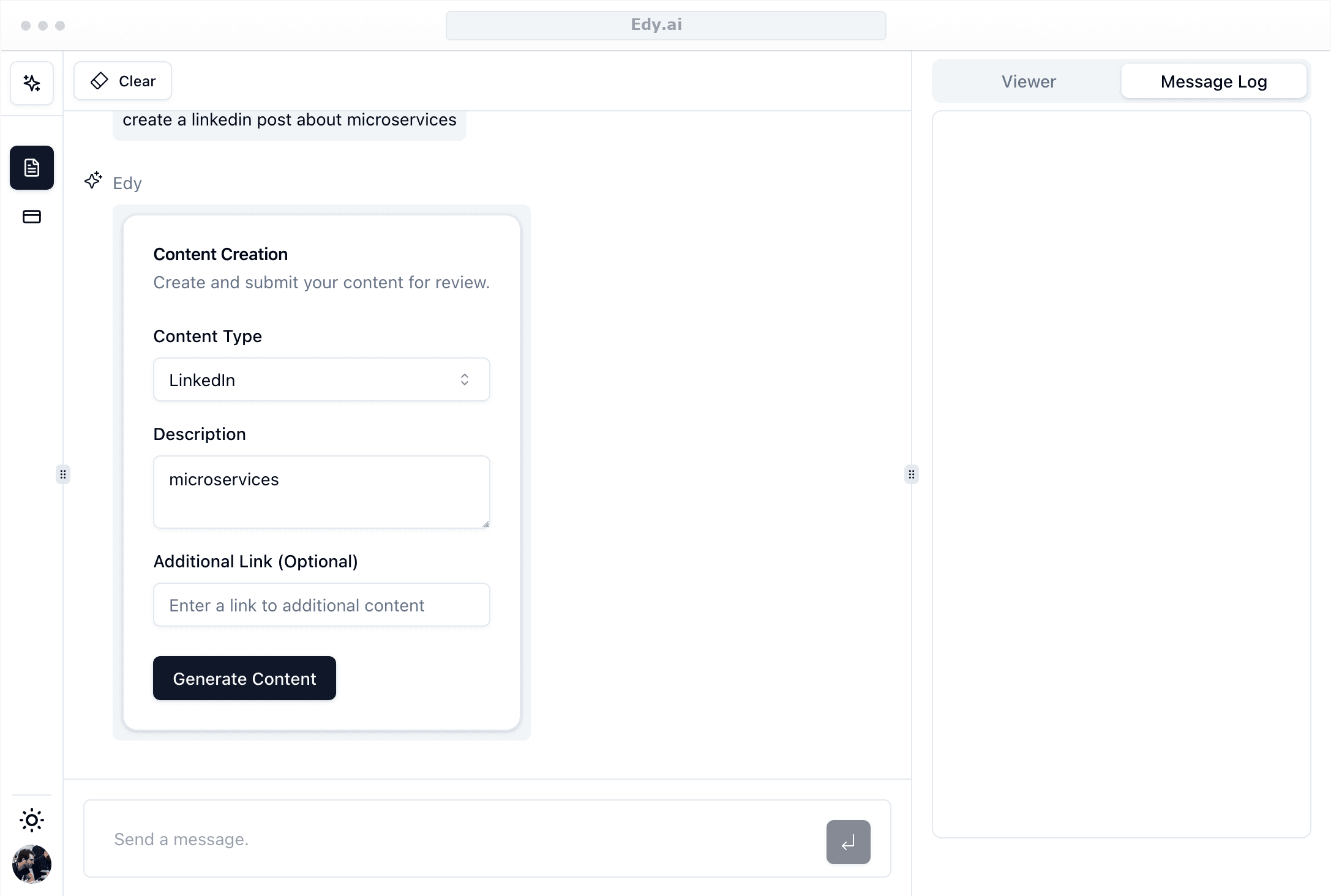Open the credit card billing icon

[x=32, y=217]
